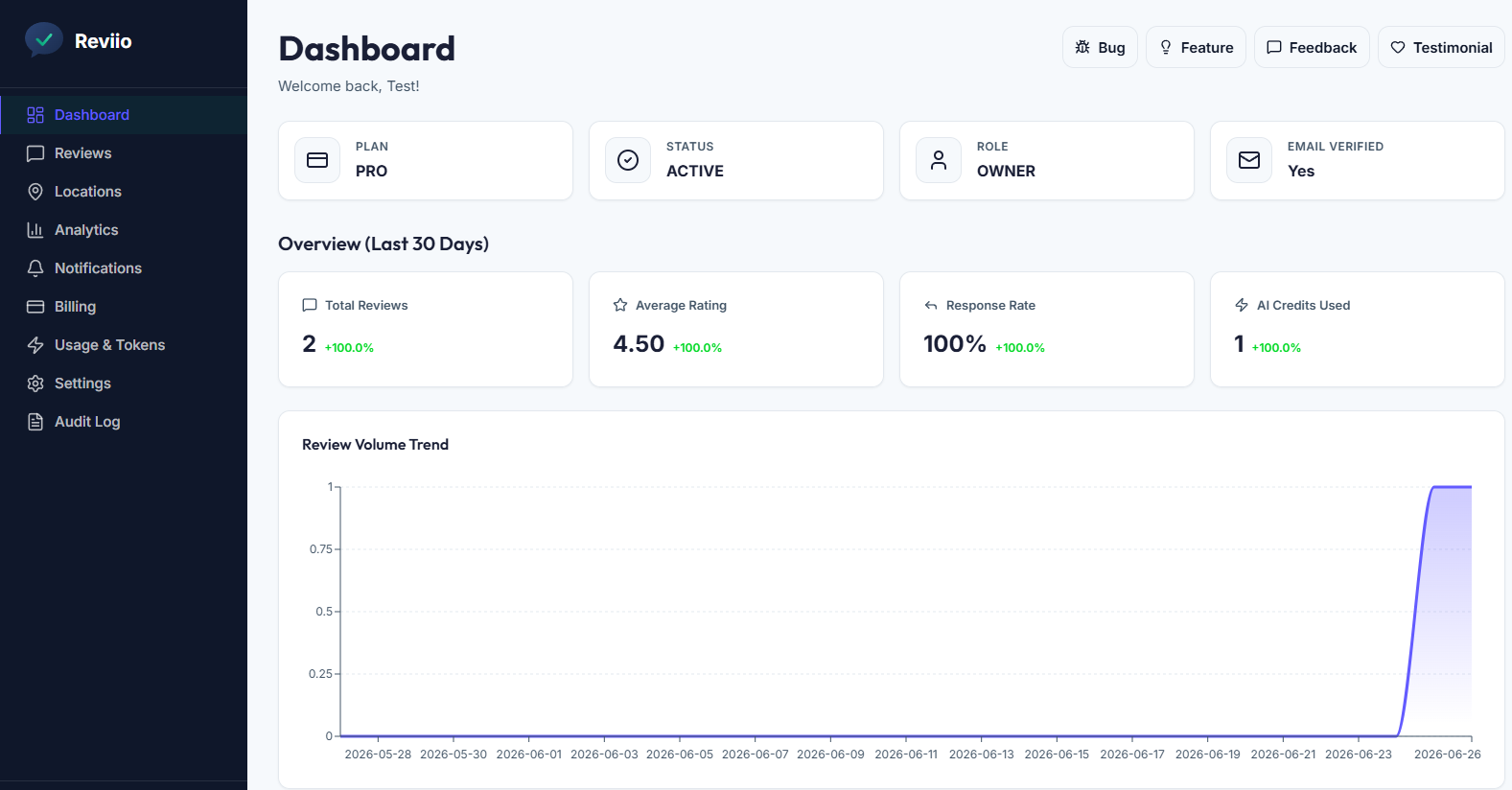
Task: Click the chat icon in Feedback button
Action: (x=1274, y=47)
